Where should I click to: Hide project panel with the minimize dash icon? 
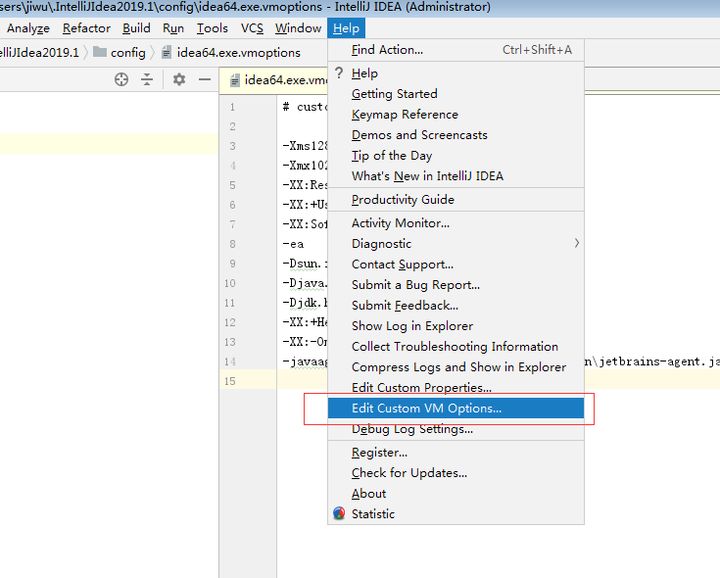[204, 80]
